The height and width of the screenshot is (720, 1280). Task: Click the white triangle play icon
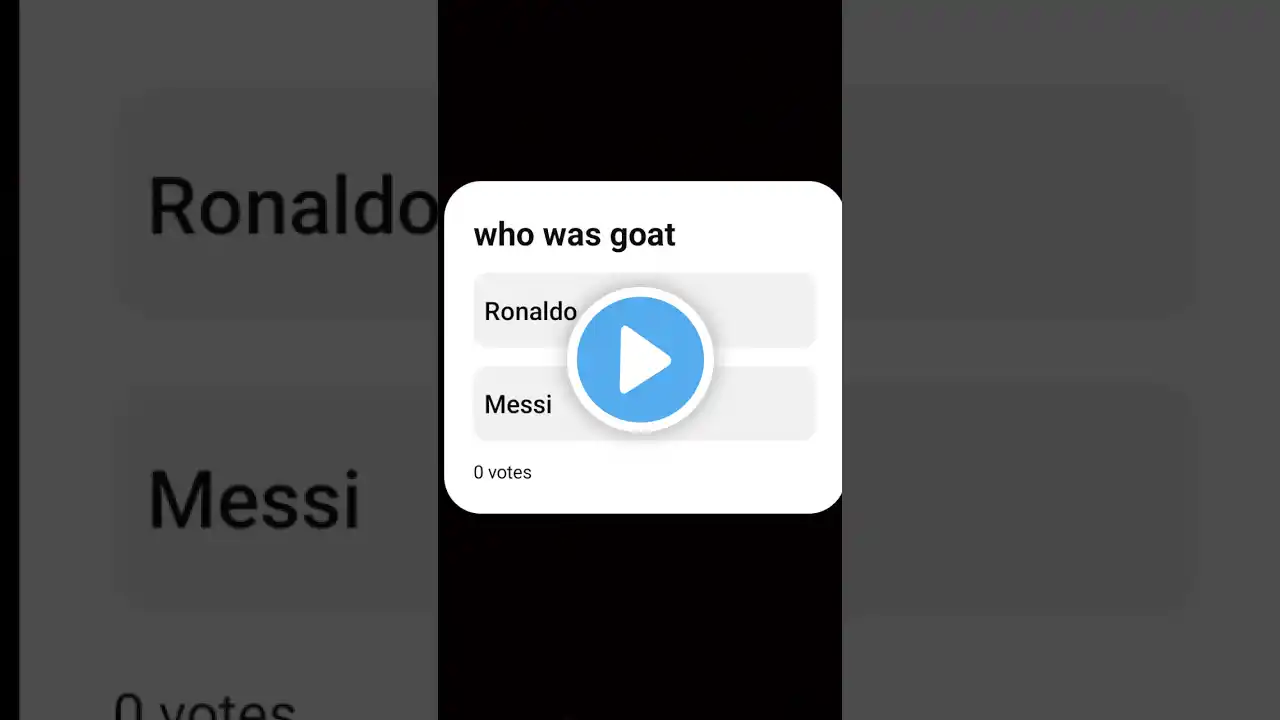coord(645,360)
